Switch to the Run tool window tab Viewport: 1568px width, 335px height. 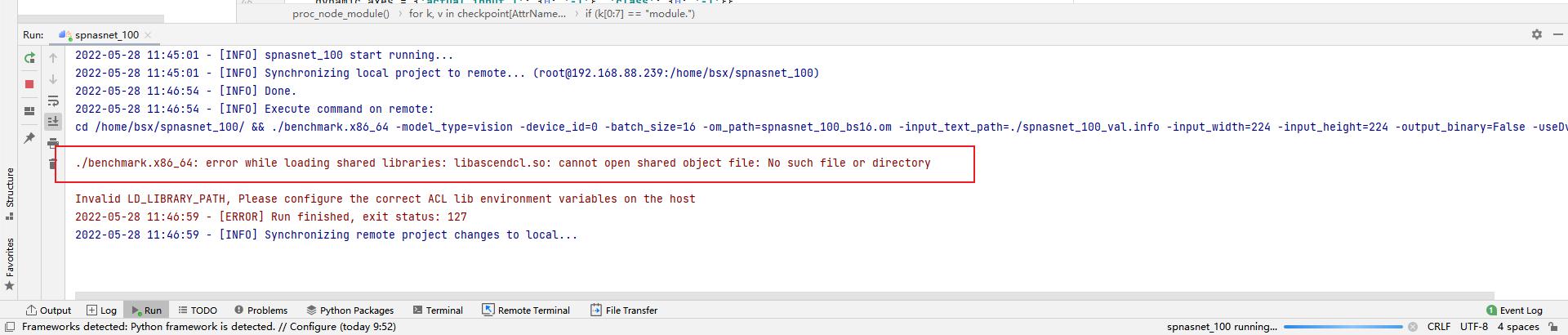coord(147,310)
